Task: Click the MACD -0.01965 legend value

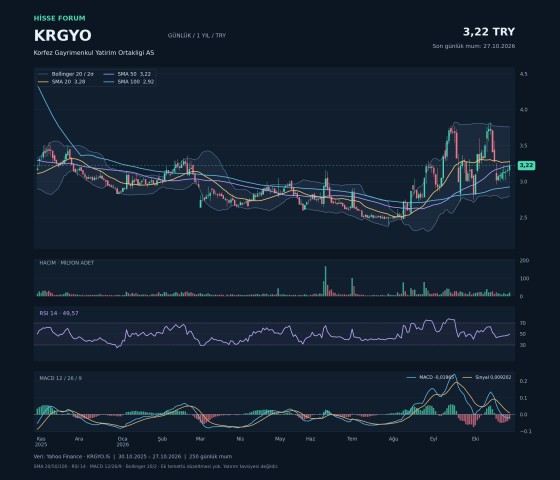Action: point(436,377)
